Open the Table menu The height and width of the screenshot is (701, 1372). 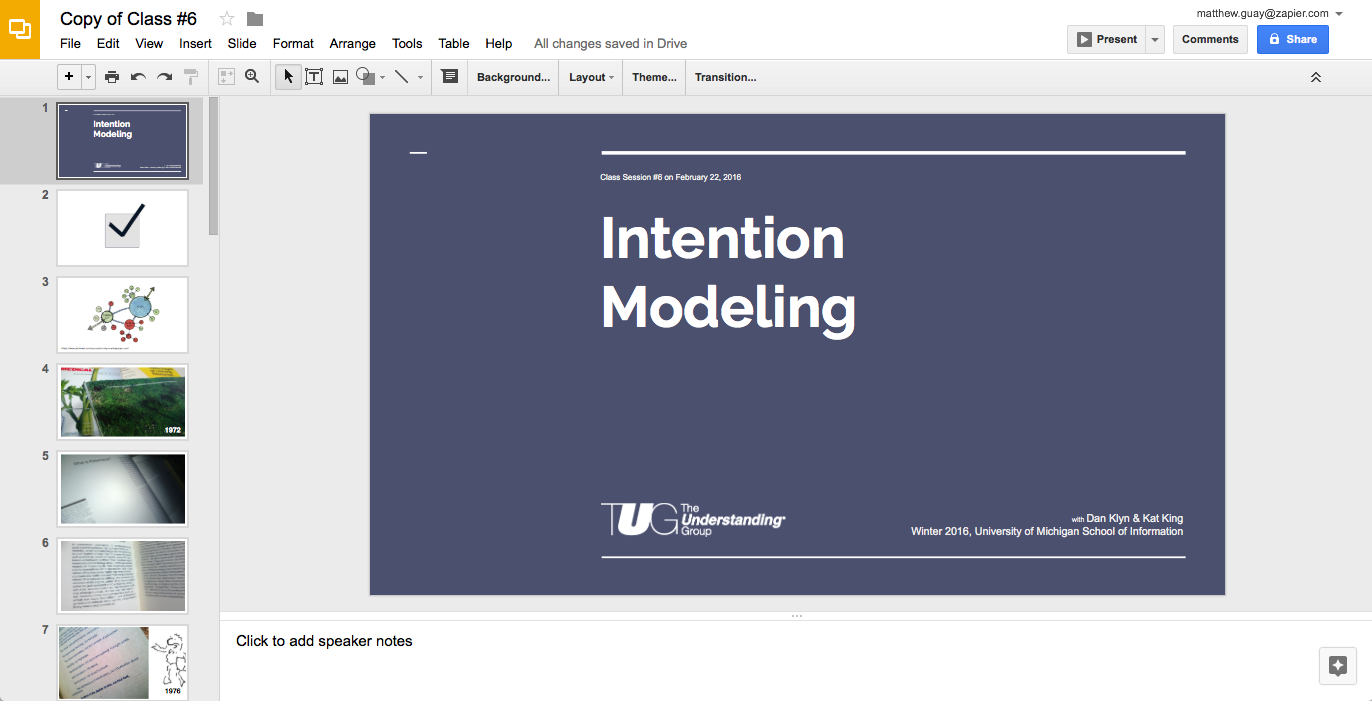(x=453, y=43)
